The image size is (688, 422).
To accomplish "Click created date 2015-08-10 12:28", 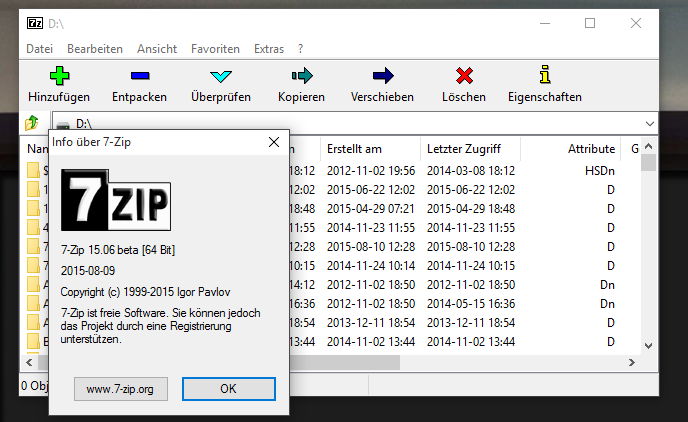I will [371, 247].
